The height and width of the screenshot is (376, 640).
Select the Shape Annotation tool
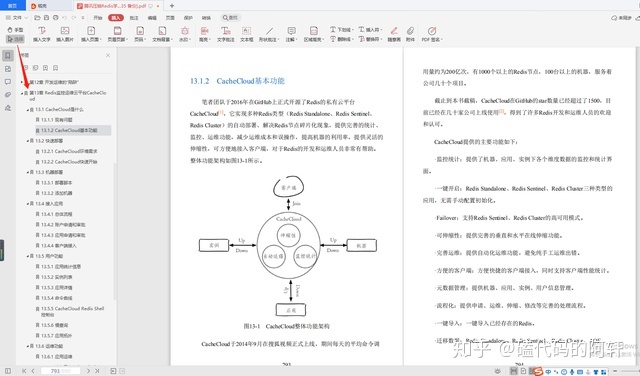(269, 34)
